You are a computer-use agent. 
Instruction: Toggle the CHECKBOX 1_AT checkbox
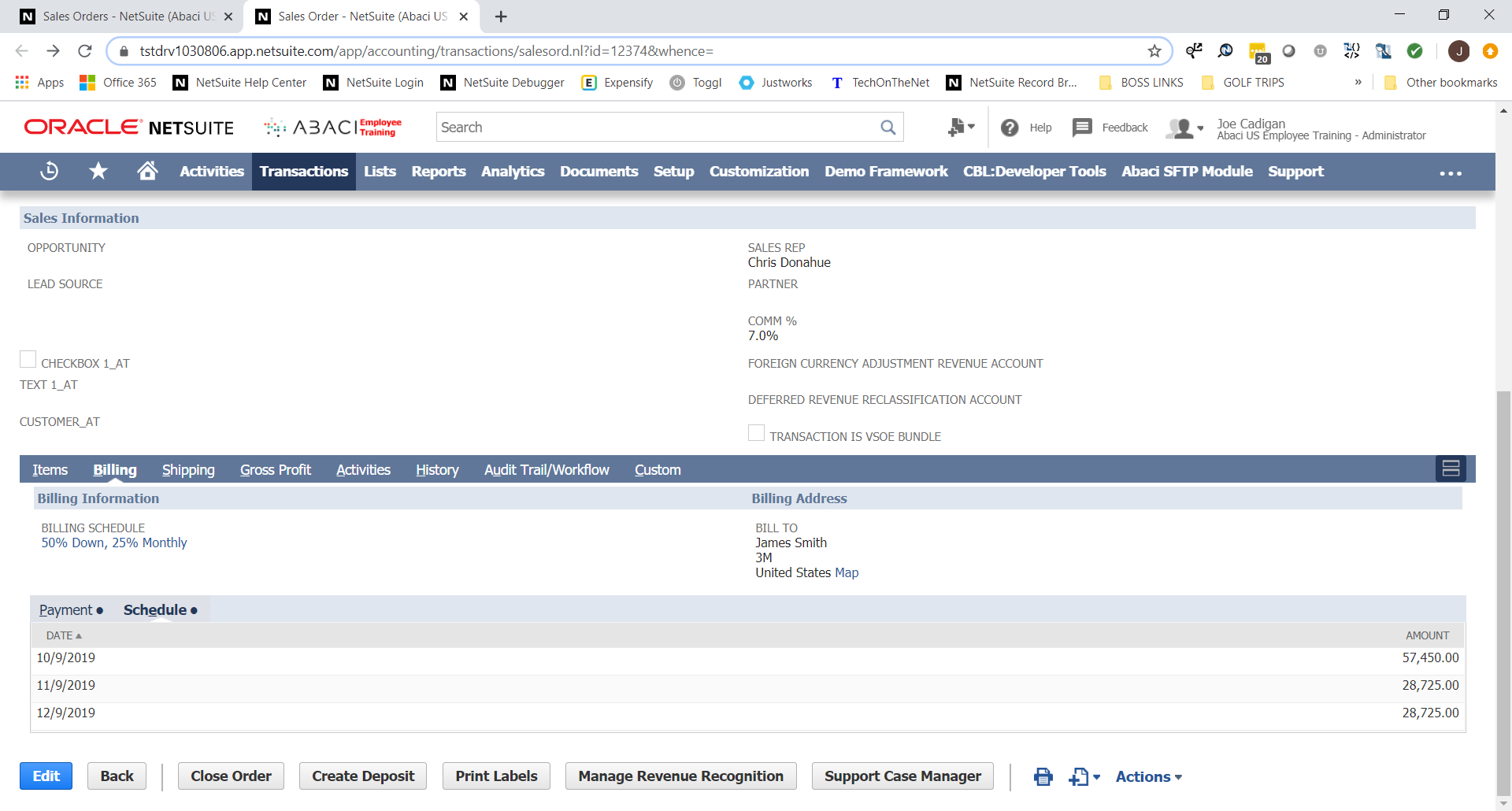click(28, 360)
